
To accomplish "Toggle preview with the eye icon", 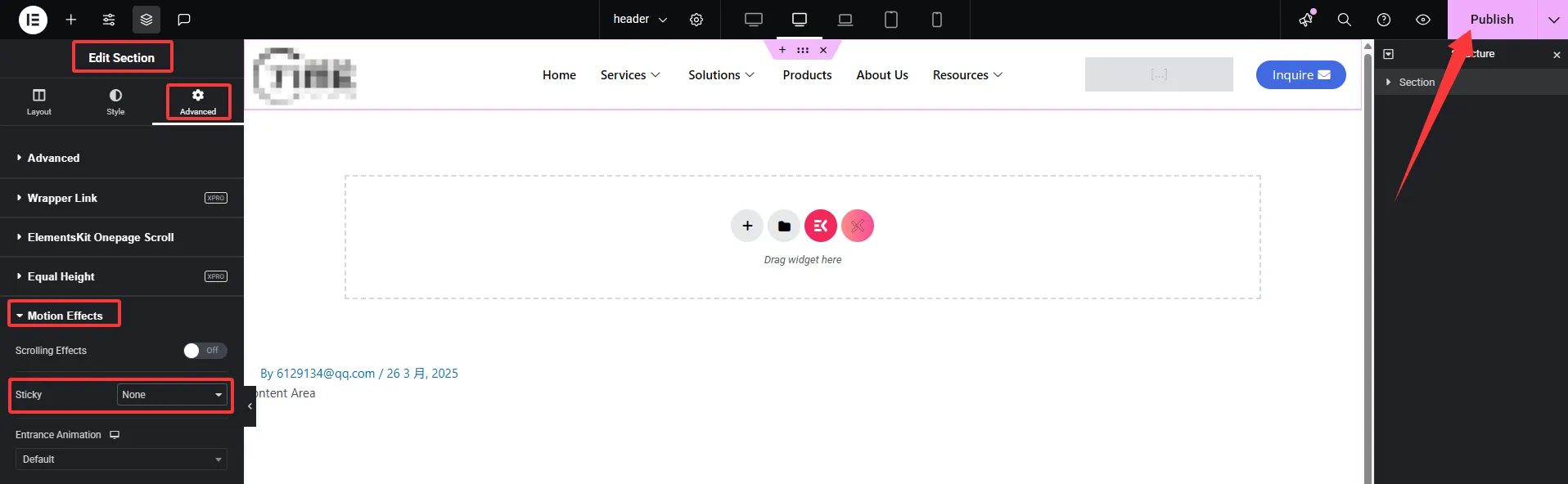I will tap(1423, 20).
